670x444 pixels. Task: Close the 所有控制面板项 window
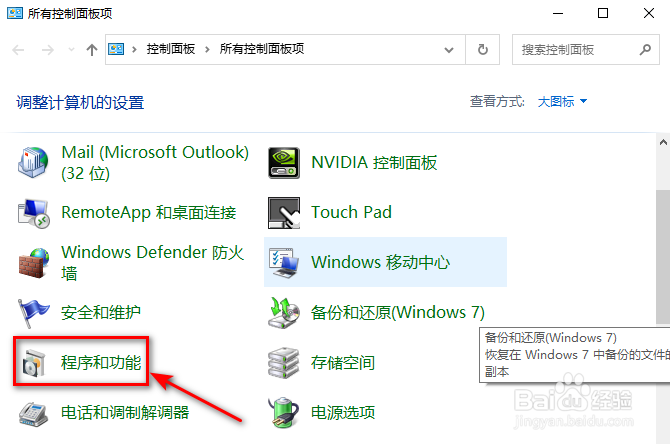pos(649,14)
